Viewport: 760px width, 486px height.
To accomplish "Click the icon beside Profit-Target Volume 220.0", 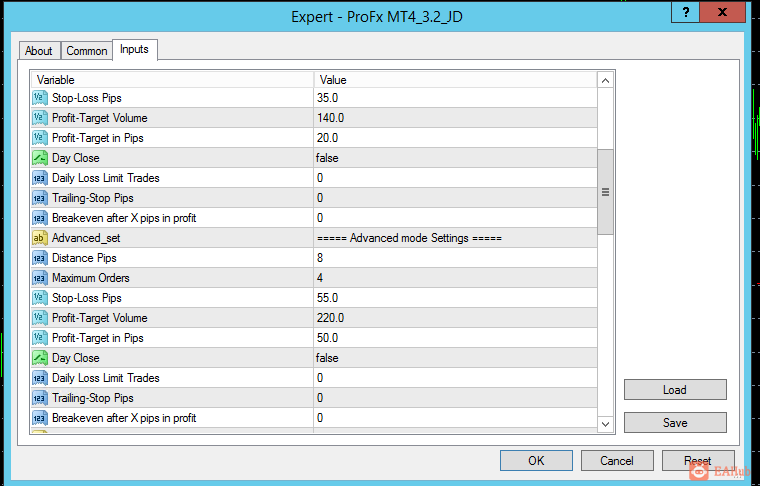I will 40,318.
